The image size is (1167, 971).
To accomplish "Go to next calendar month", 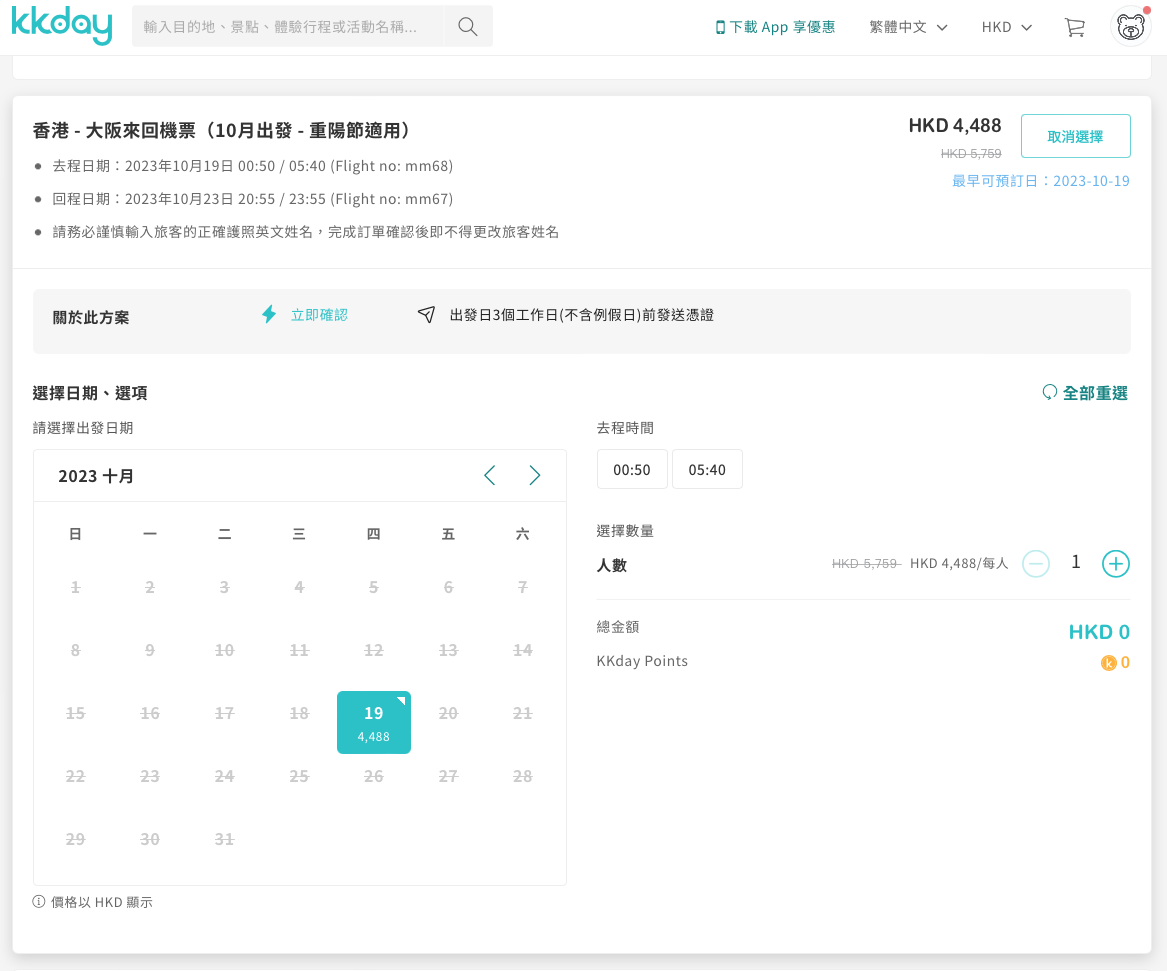I will coord(534,476).
